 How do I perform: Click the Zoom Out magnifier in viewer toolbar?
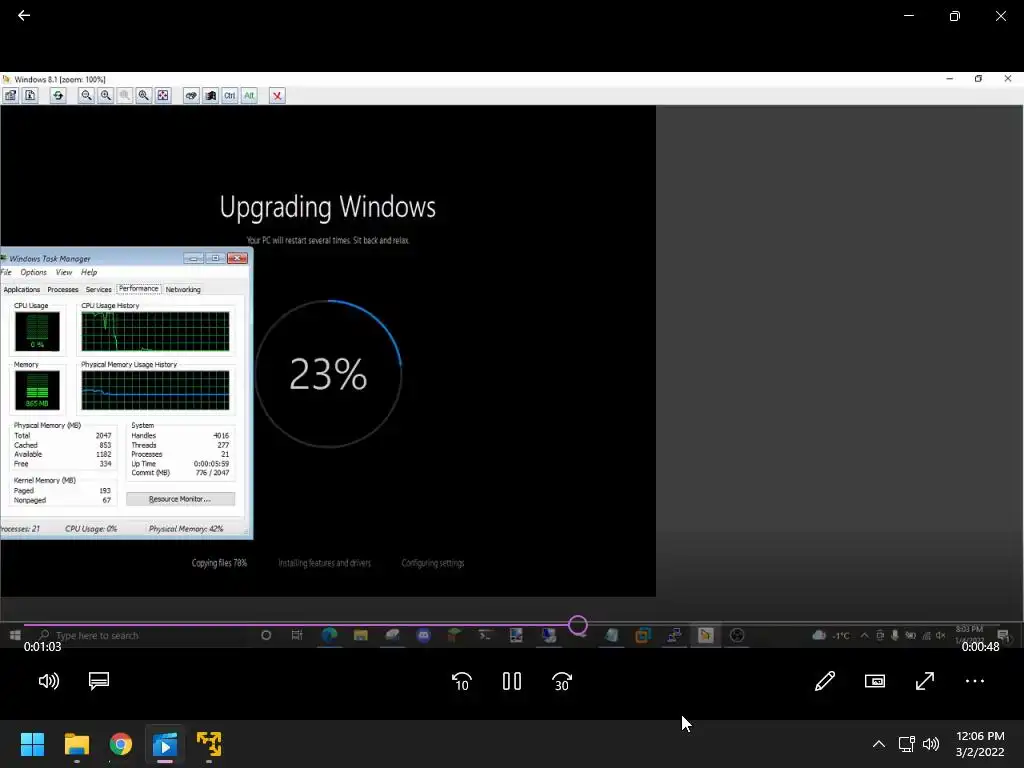coord(86,95)
